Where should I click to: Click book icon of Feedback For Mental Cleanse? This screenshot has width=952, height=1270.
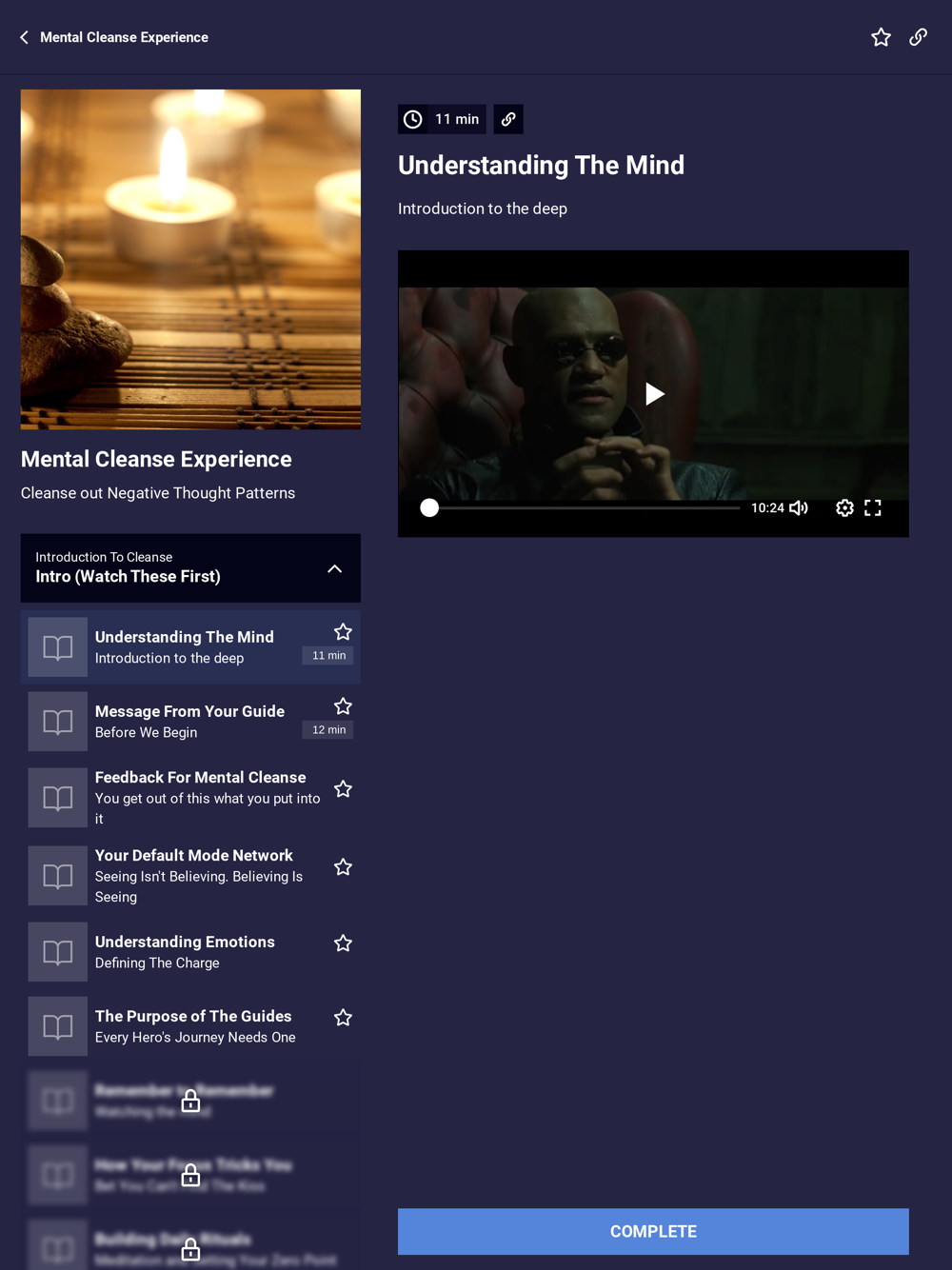pos(58,798)
